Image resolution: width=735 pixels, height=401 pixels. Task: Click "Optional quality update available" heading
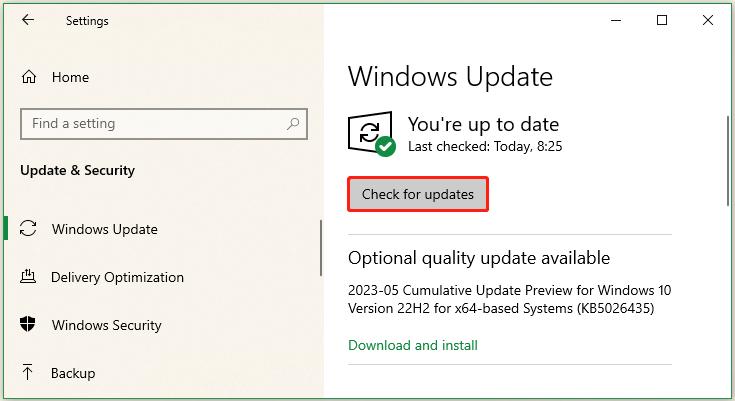click(479, 258)
